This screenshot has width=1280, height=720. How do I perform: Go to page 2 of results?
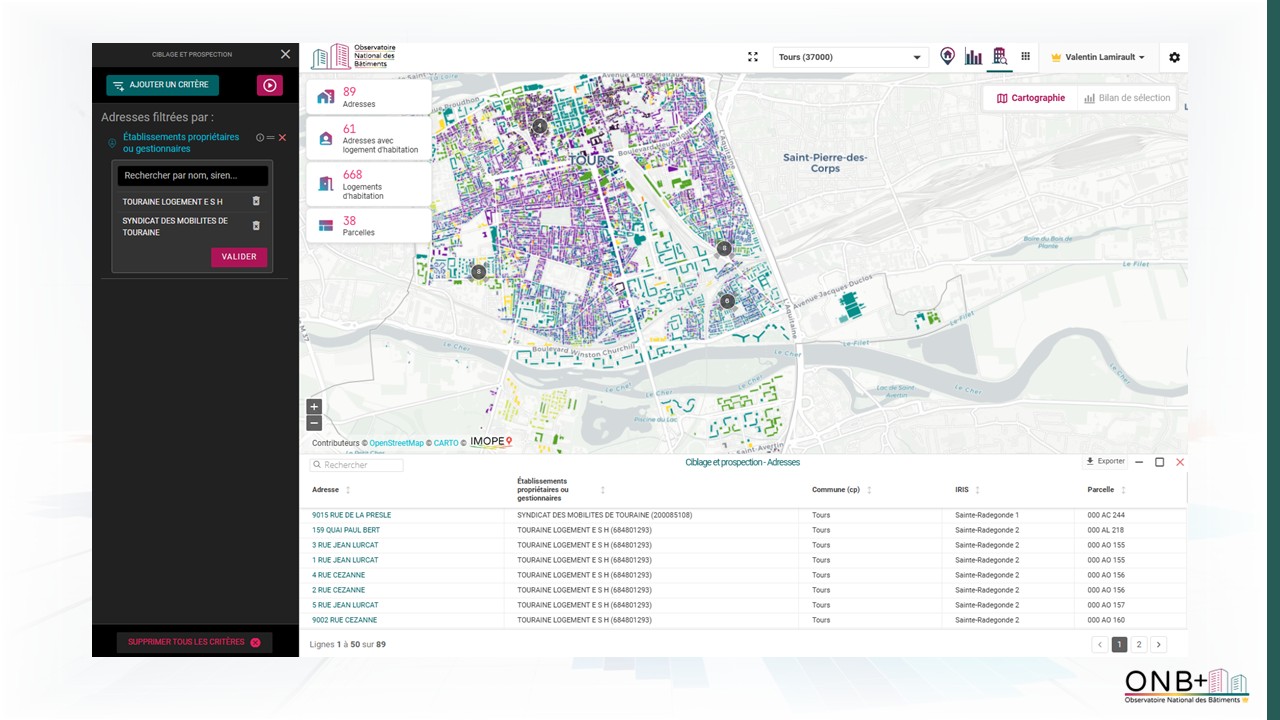pyautogui.click(x=1139, y=645)
